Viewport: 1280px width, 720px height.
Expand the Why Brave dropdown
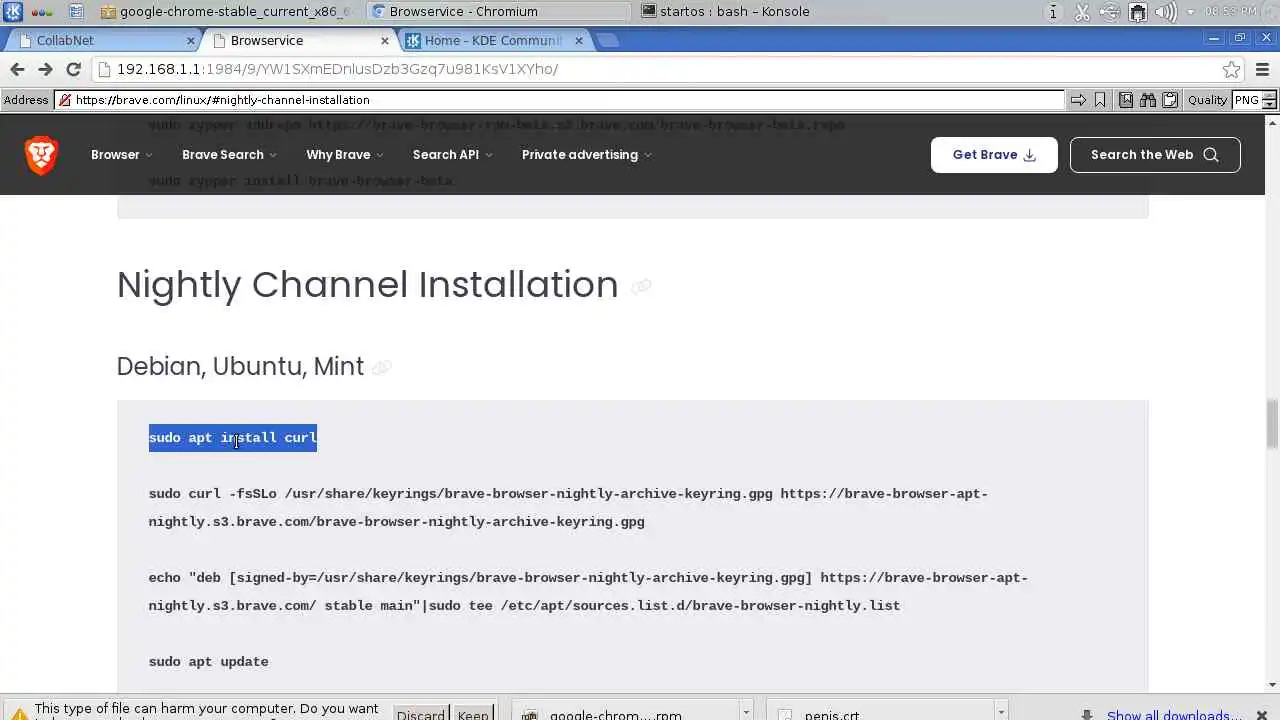point(345,155)
